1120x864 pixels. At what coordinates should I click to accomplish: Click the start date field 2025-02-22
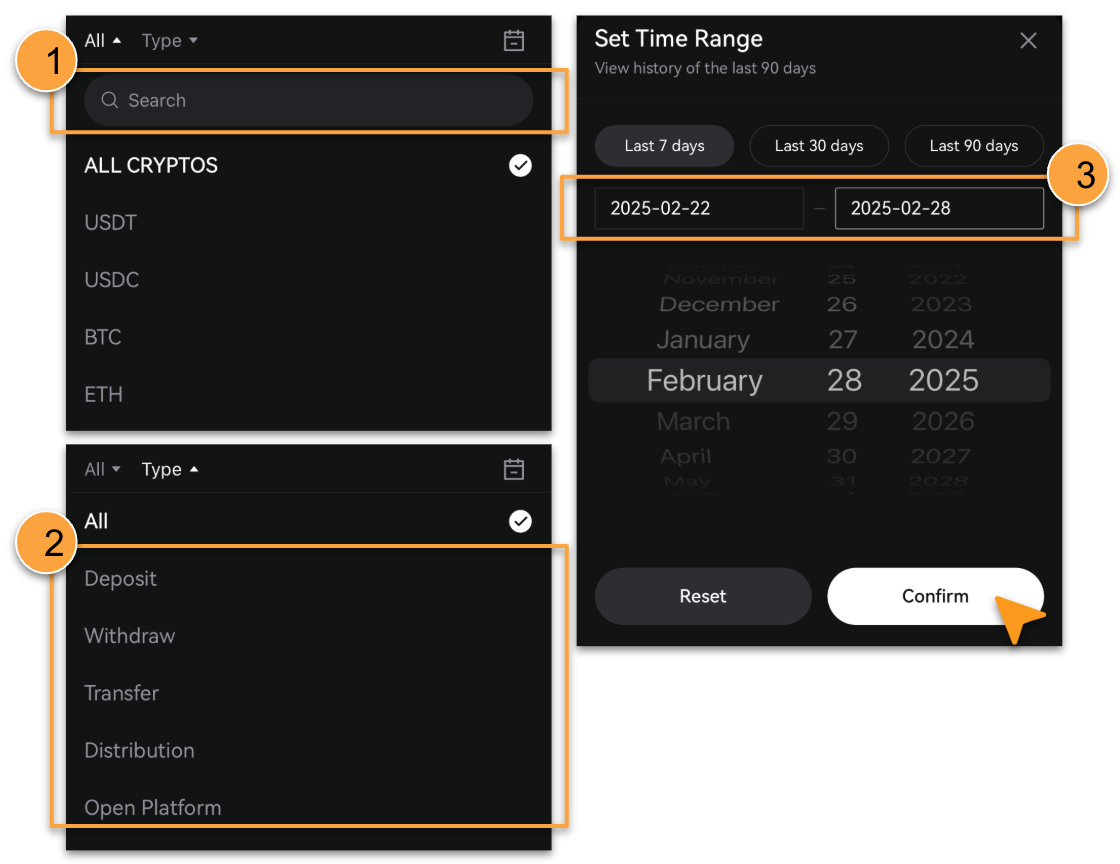coord(699,209)
